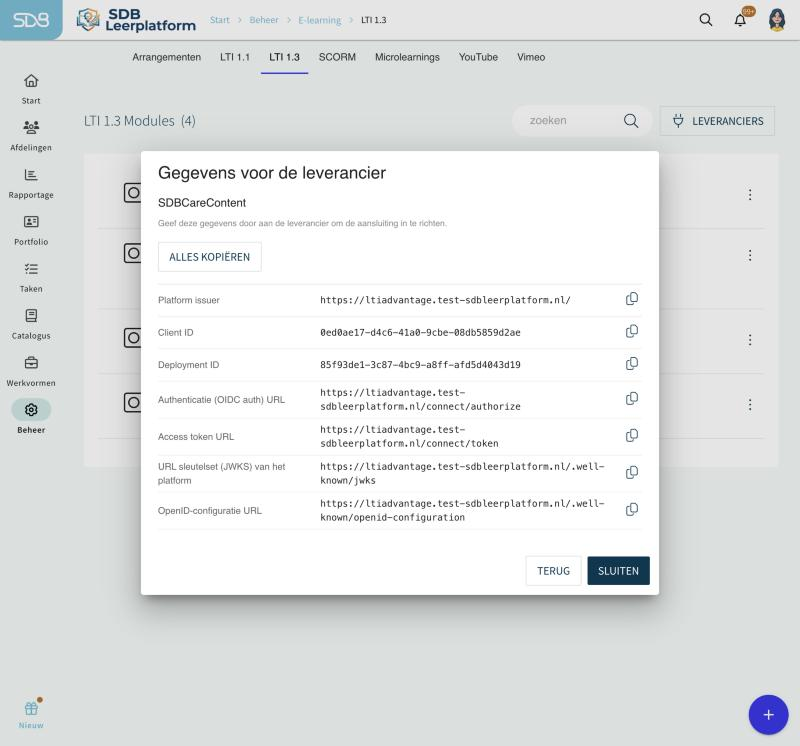Open Werkvormen in the sidebar
The height and width of the screenshot is (746, 800).
point(31,371)
